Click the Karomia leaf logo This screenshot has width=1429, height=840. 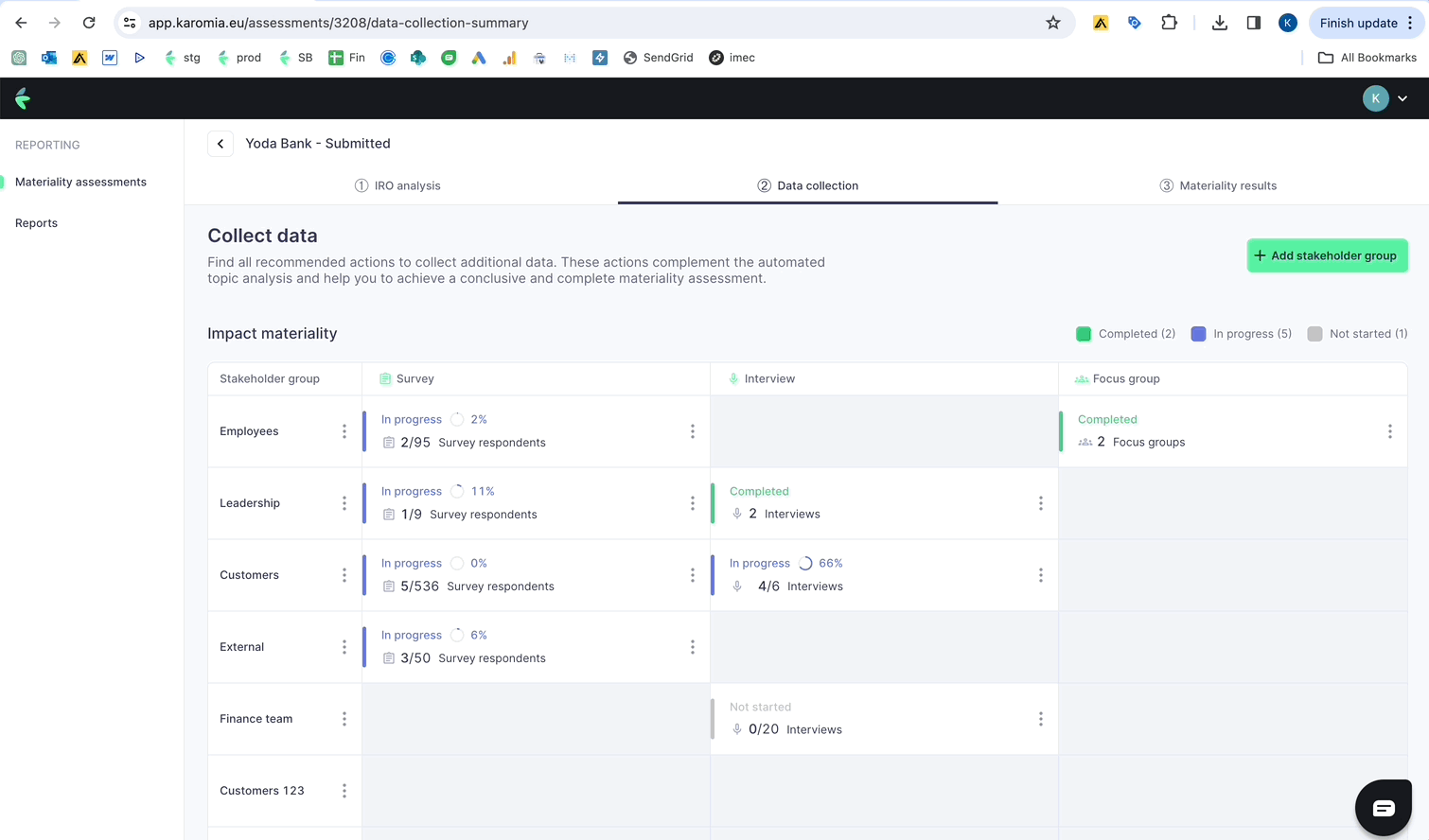pos(23,98)
